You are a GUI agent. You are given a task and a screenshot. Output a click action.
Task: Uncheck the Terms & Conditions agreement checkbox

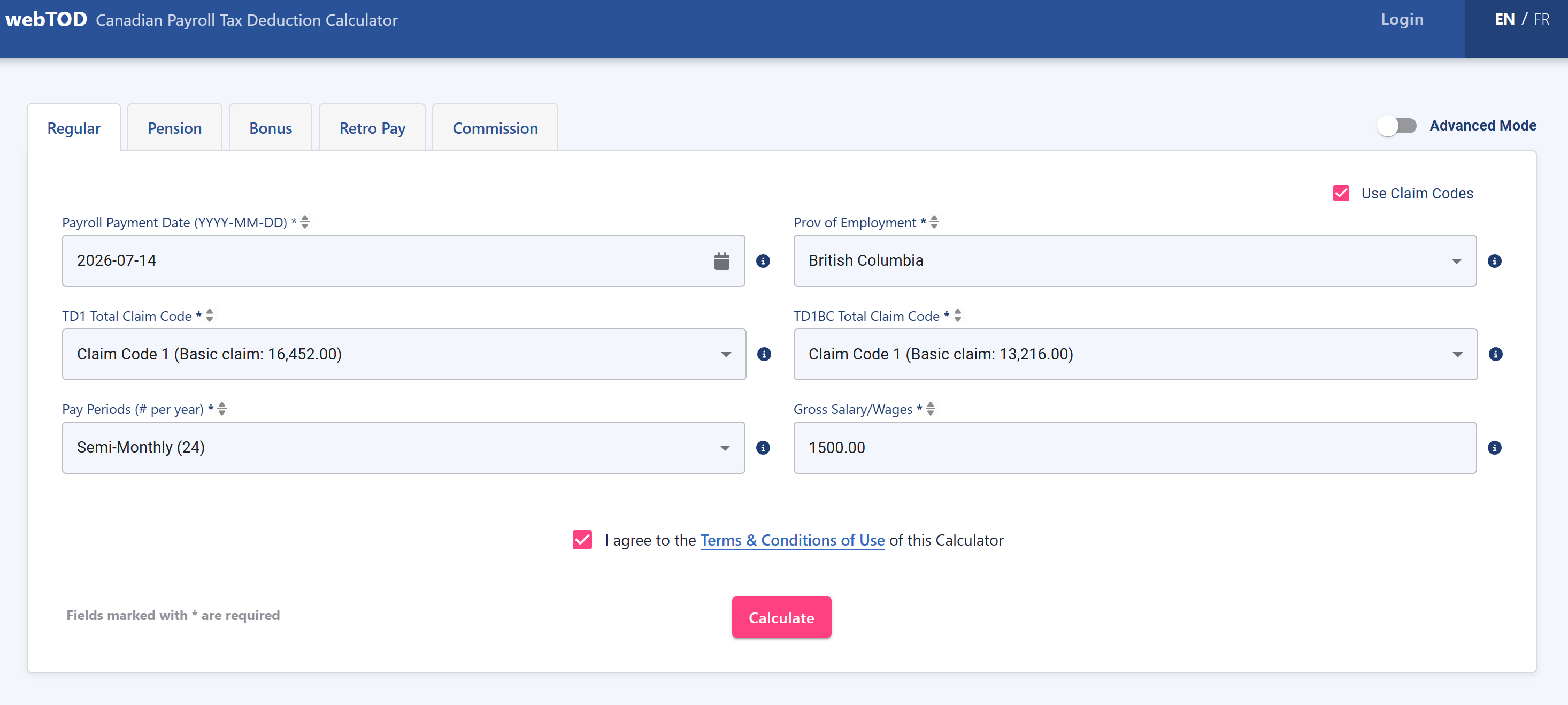tap(582, 540)
